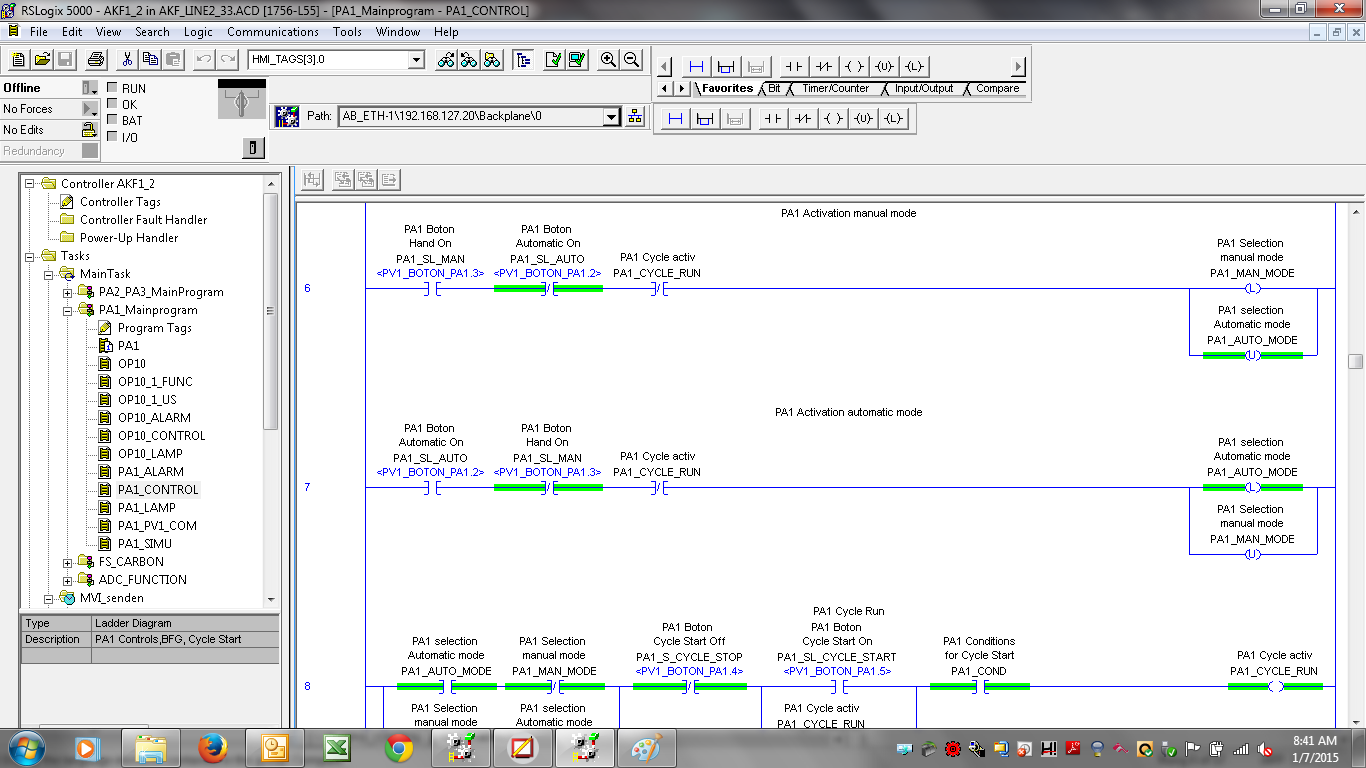
Task: Click the Open file folder icon
Action: tap(42, 60)
